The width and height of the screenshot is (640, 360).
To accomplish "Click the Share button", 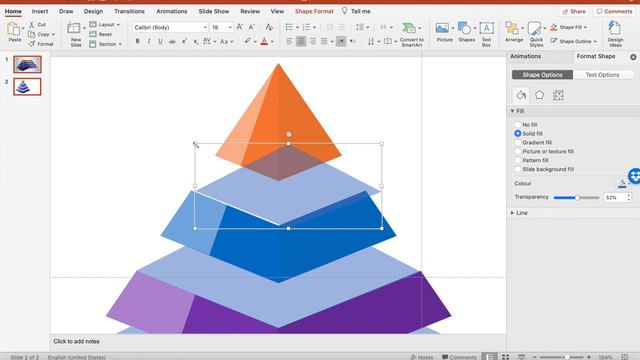I will click(574, 11).
